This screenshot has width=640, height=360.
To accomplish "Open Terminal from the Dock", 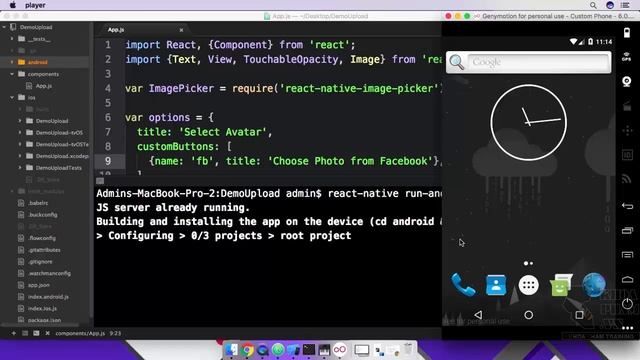I will [309, 350].
